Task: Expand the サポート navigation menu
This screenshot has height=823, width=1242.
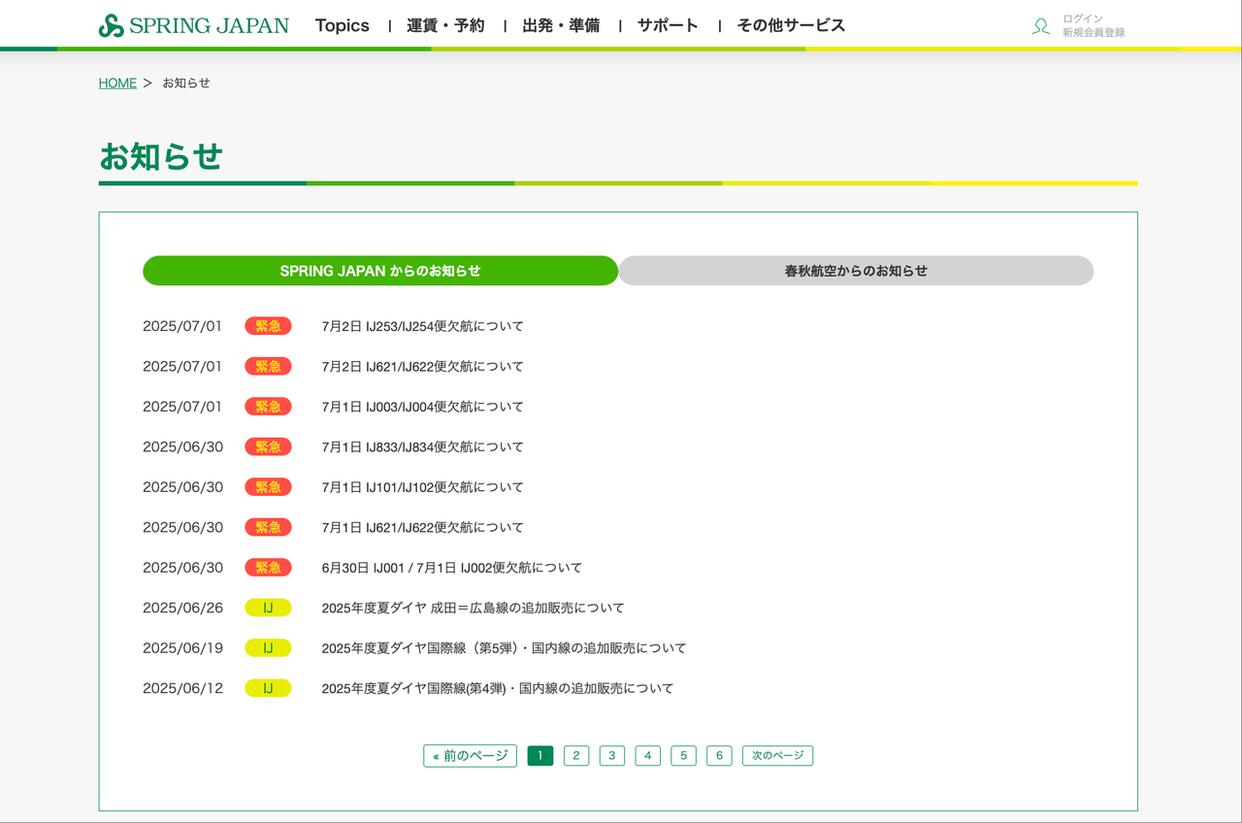Action: pyautogui.click(x=668, y=26)
